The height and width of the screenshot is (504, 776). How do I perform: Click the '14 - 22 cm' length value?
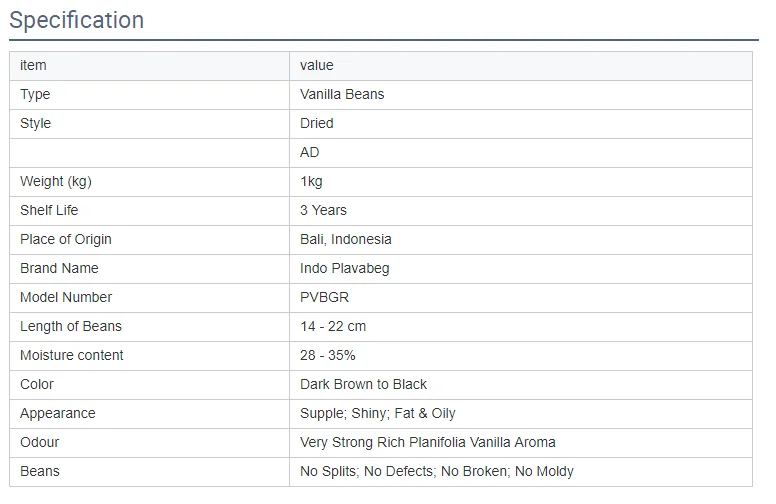(333, 326)
